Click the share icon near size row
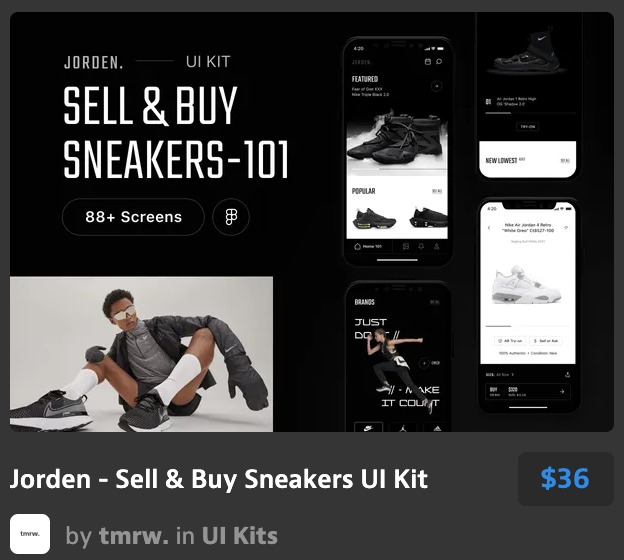 point(567,375)
